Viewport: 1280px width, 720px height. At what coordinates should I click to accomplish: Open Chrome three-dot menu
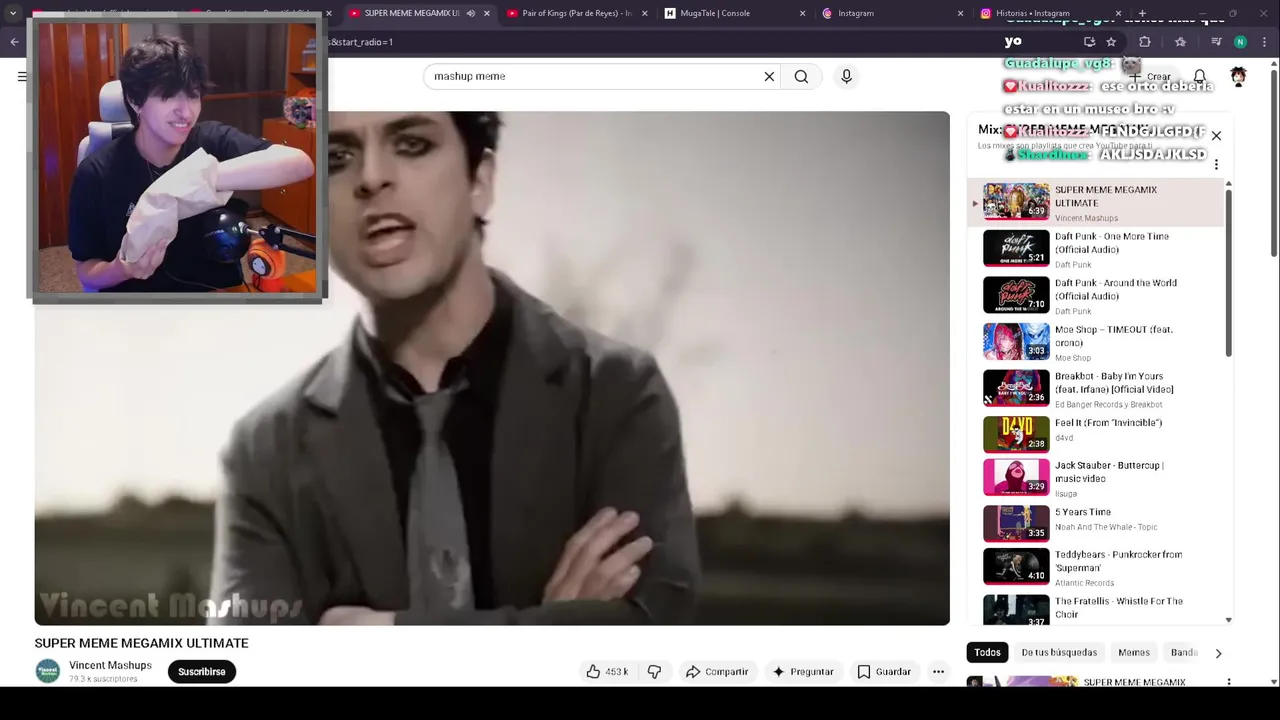[x=1263, y=42]
